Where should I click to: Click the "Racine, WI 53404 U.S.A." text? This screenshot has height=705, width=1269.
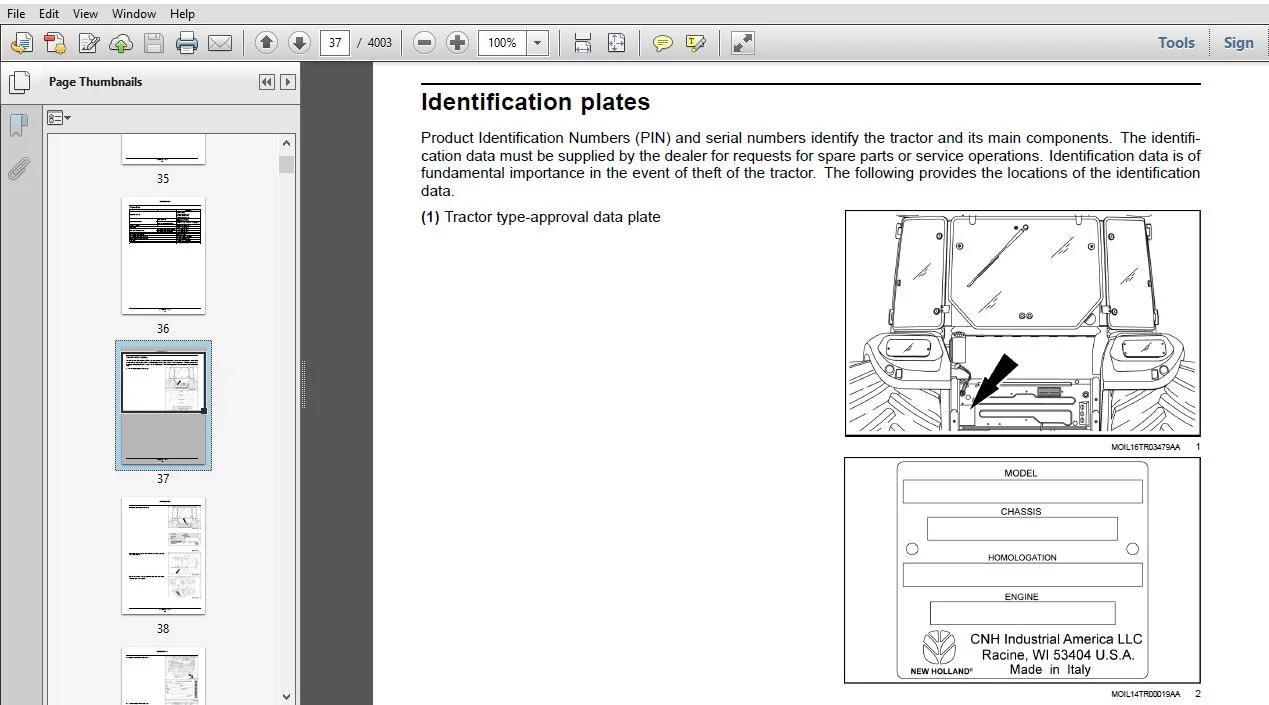click(x=1058, y=655)
